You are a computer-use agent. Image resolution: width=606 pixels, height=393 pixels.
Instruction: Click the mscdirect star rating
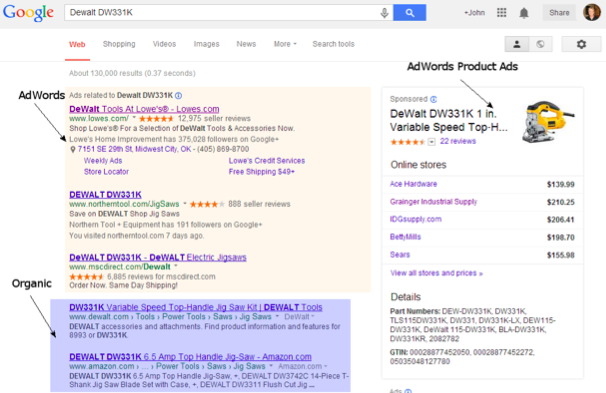[x=87, y=277]
